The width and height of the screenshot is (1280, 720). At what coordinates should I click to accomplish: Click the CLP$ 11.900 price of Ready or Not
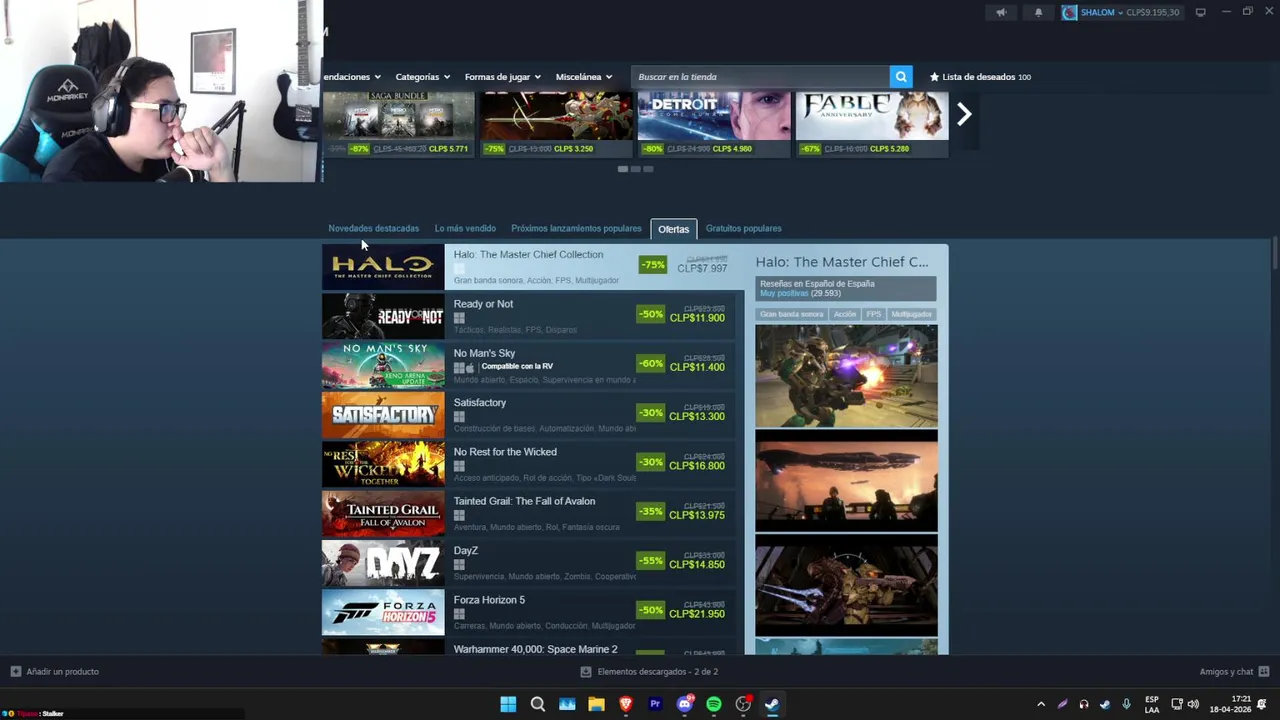(697, 318)
